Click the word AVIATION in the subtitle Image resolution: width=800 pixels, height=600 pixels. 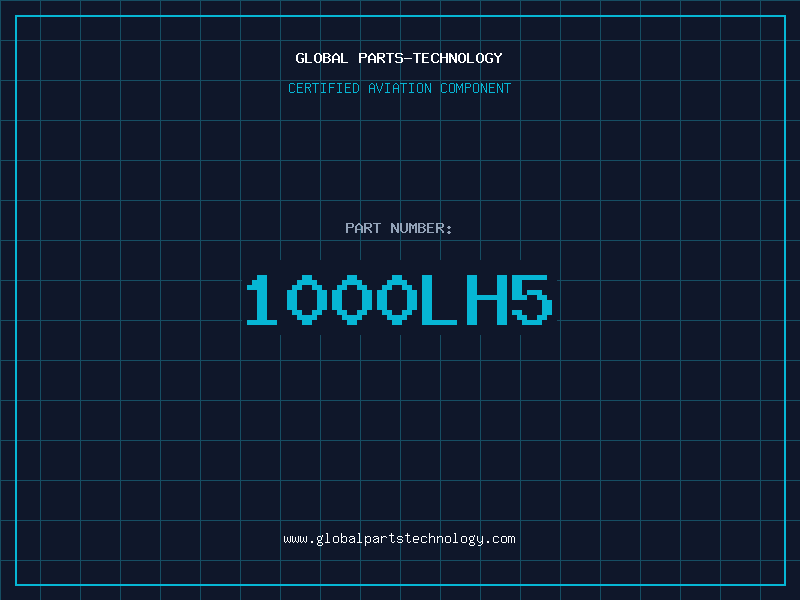tap(399, 88)
